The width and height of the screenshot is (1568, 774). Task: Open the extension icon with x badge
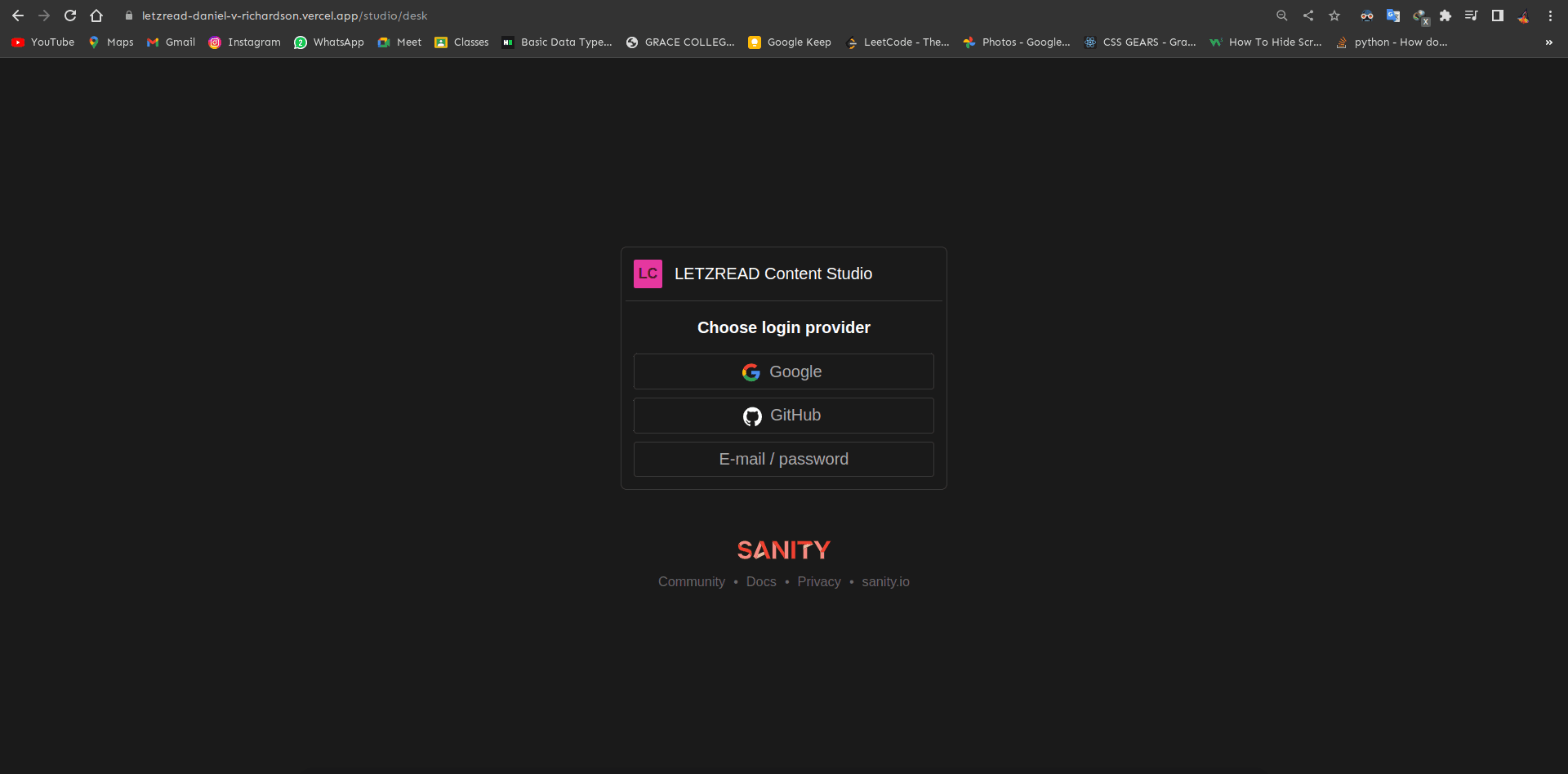[x=1420, y=16]
